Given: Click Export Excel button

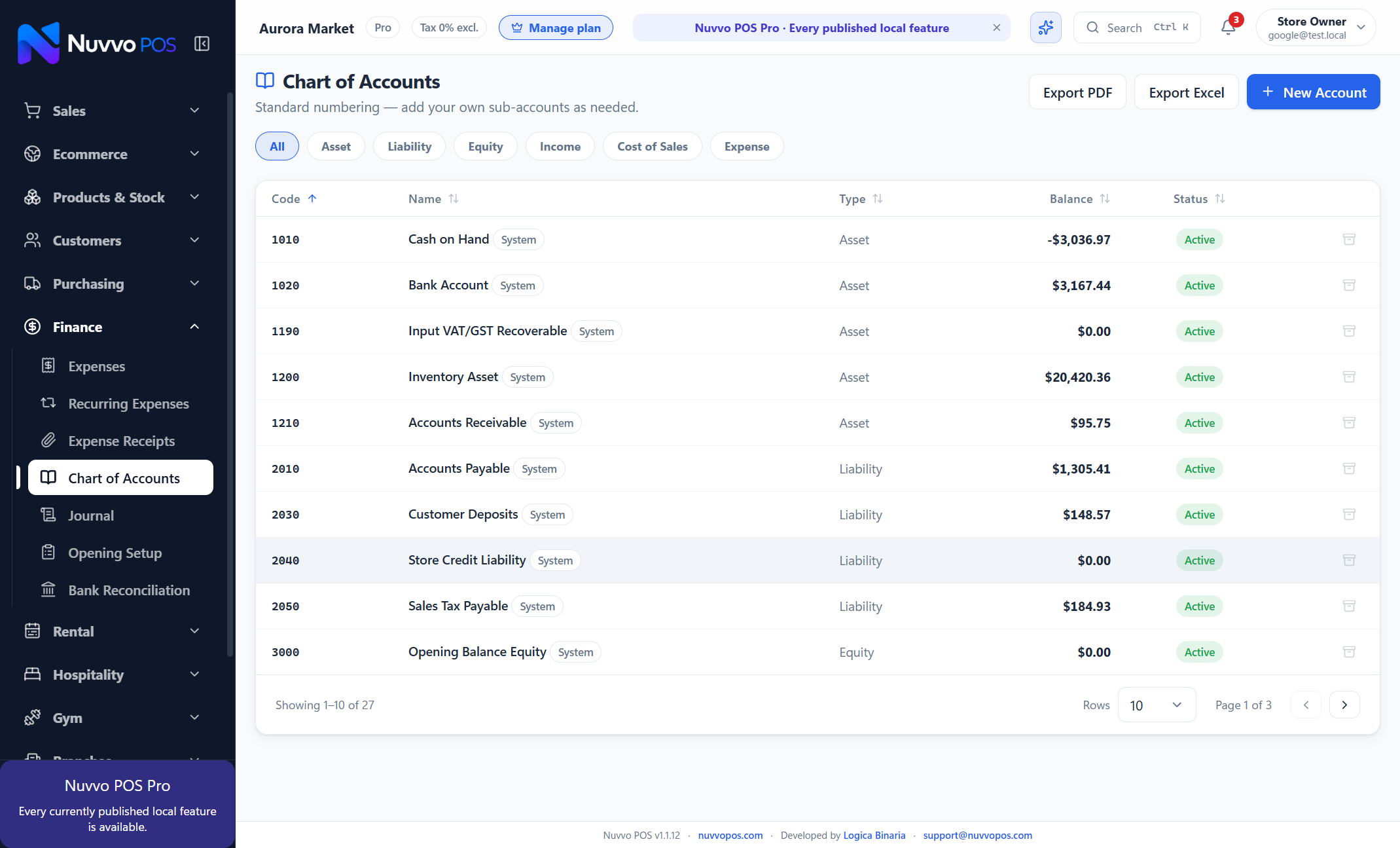Looking at the screenshot, I should coord(1186,92).
